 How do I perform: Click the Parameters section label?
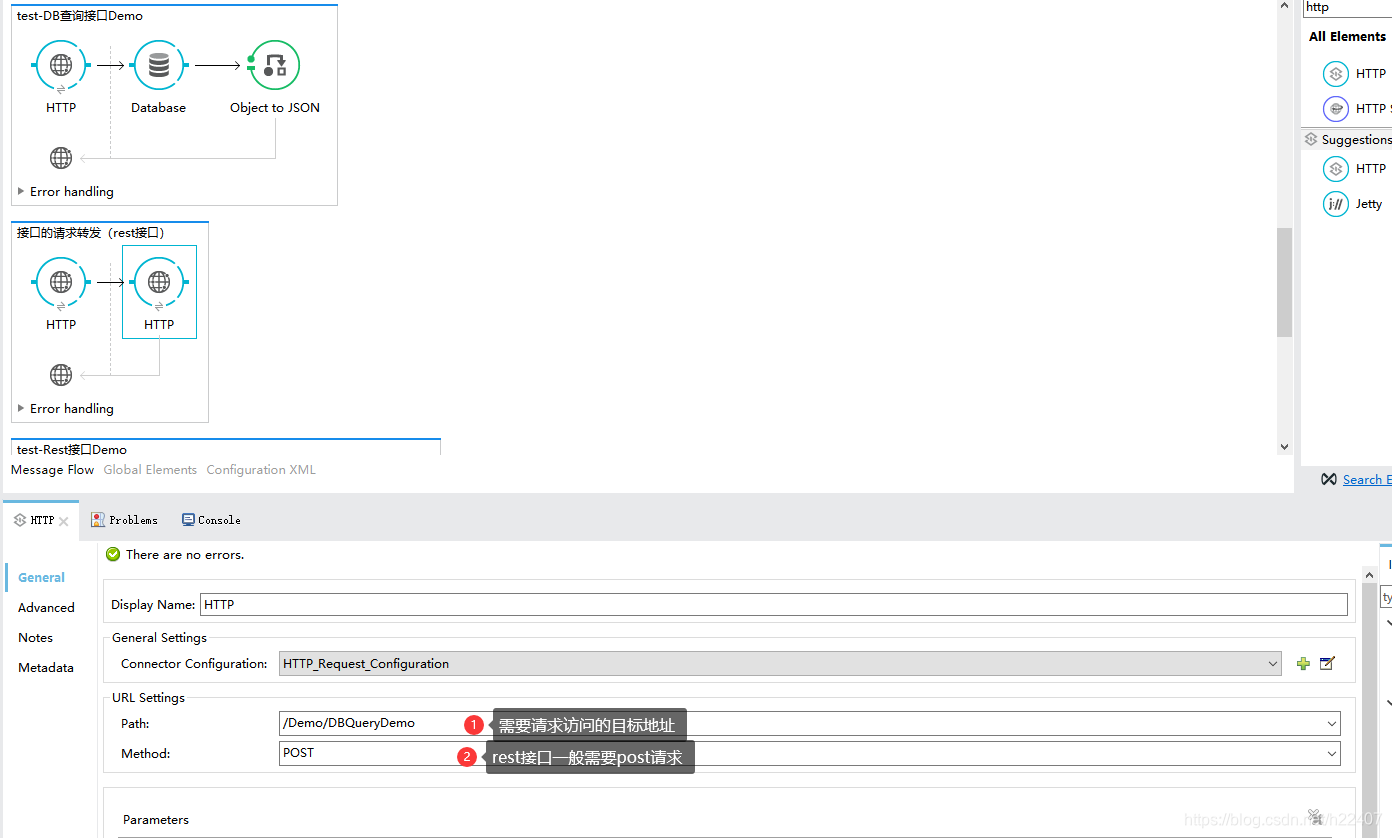click(x=156, y=820)
